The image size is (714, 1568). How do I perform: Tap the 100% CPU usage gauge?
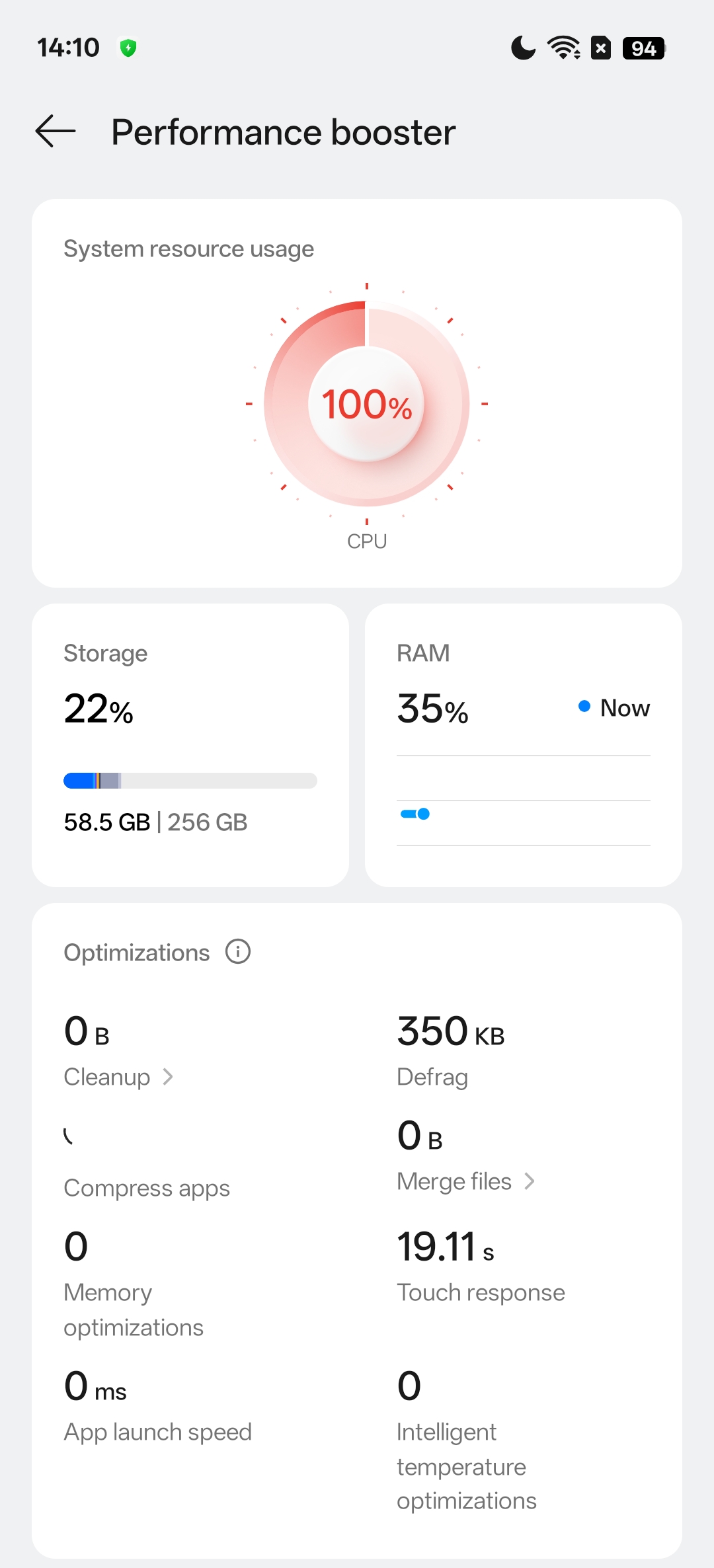pyautogui.click(x=367, y=403)
